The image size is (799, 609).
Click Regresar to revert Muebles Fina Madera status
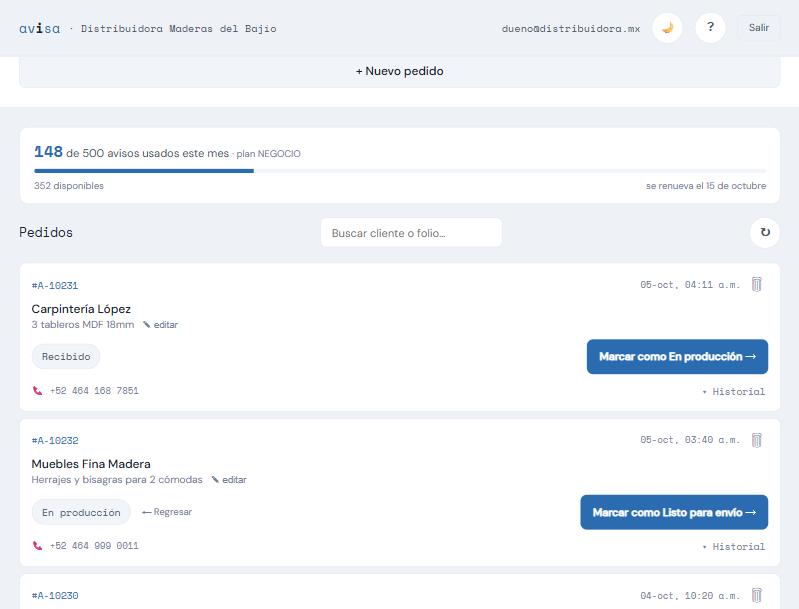click(x=167, y=512)
